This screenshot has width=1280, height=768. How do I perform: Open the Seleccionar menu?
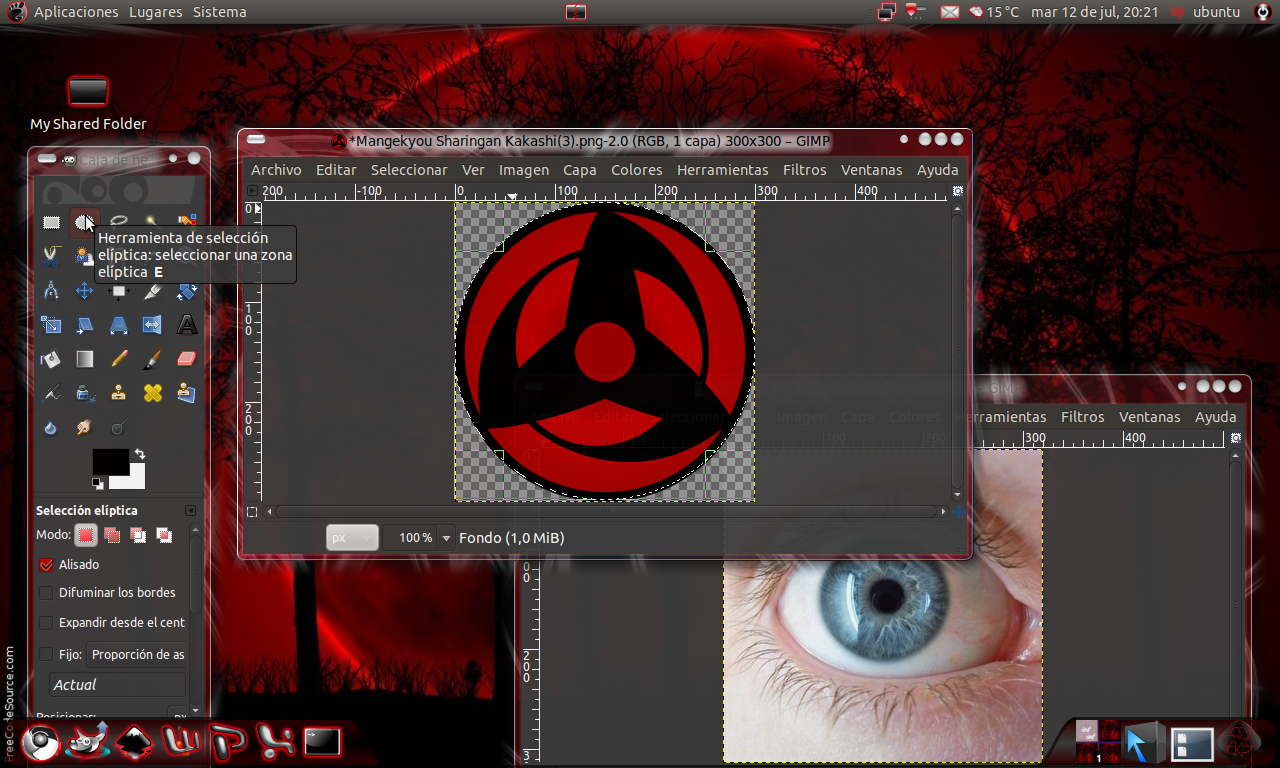click(x=409, y=170)
